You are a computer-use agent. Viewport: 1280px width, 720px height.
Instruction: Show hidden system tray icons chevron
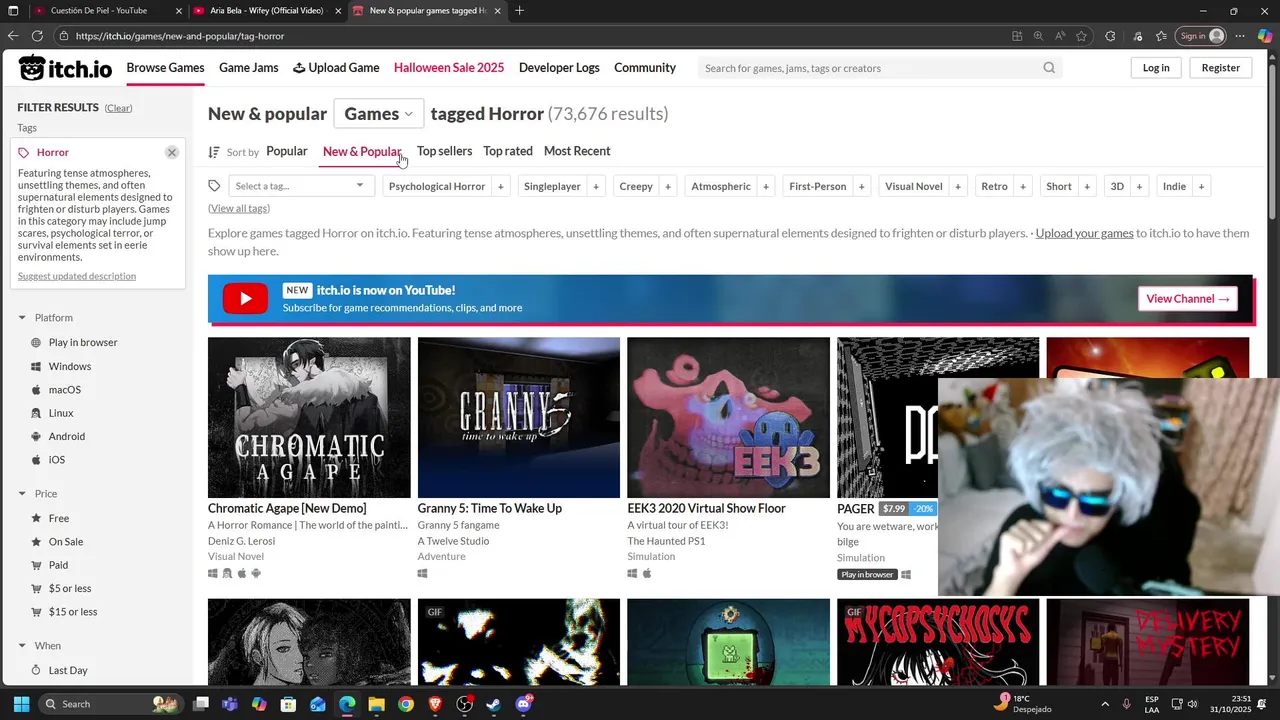click(x=1105, y=704)
